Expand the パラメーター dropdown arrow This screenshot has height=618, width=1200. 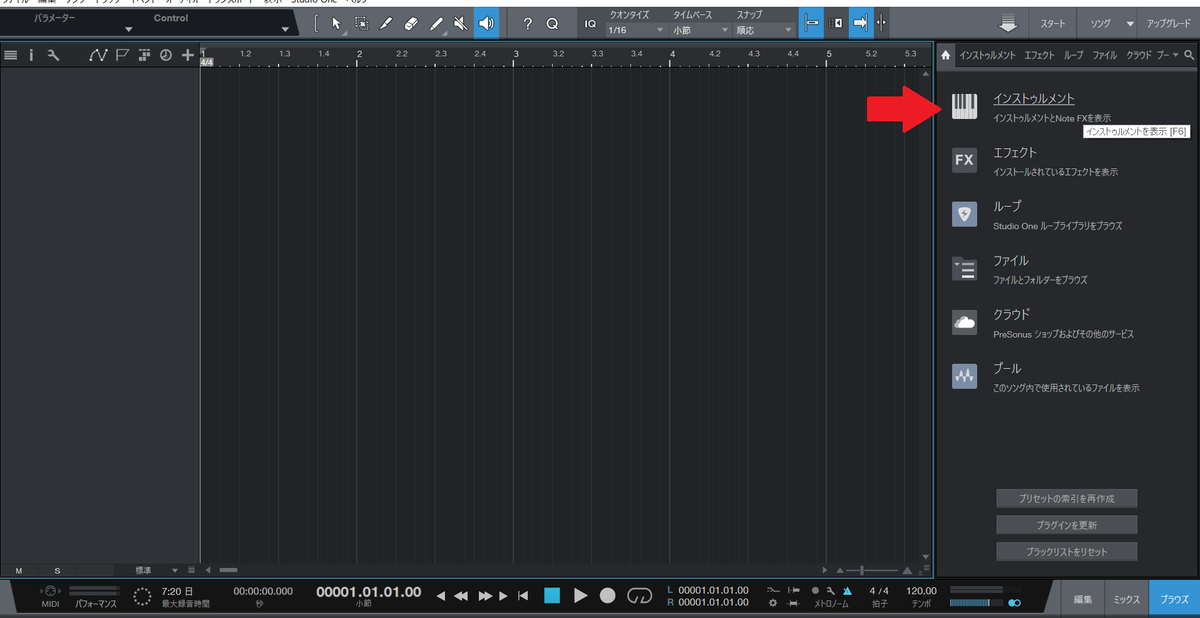point(128,30)
